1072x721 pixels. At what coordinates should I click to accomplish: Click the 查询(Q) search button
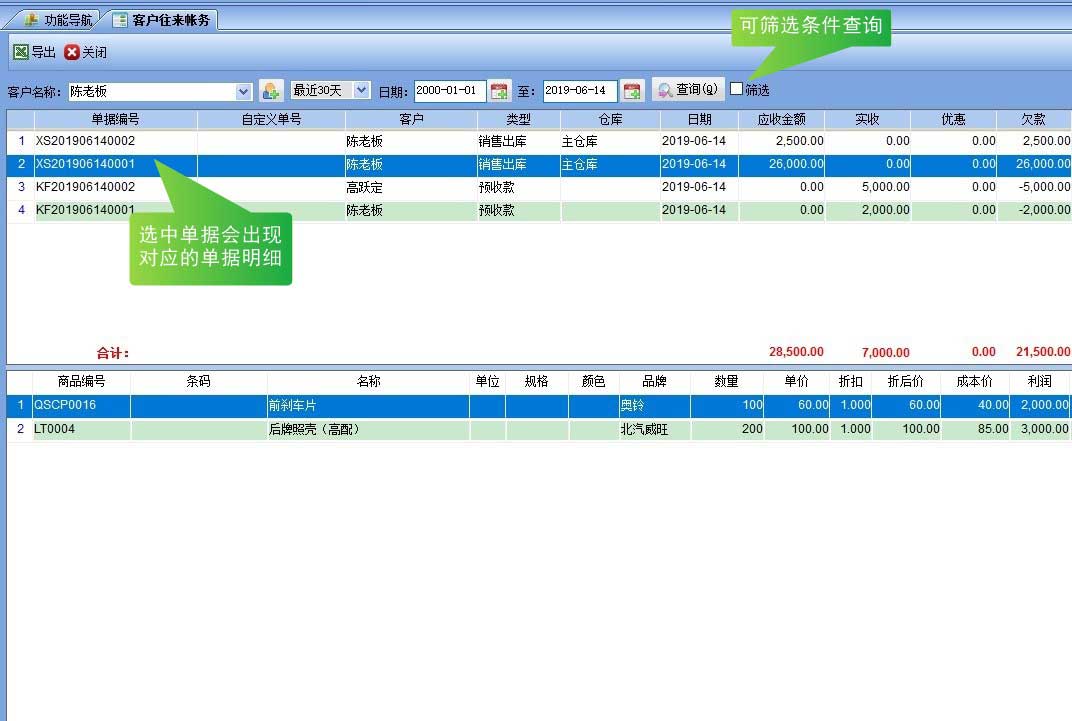(688, 90)
